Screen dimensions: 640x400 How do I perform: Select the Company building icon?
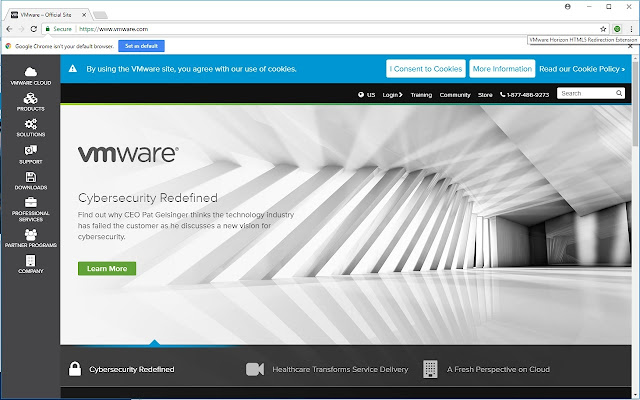tap(31, 260)
